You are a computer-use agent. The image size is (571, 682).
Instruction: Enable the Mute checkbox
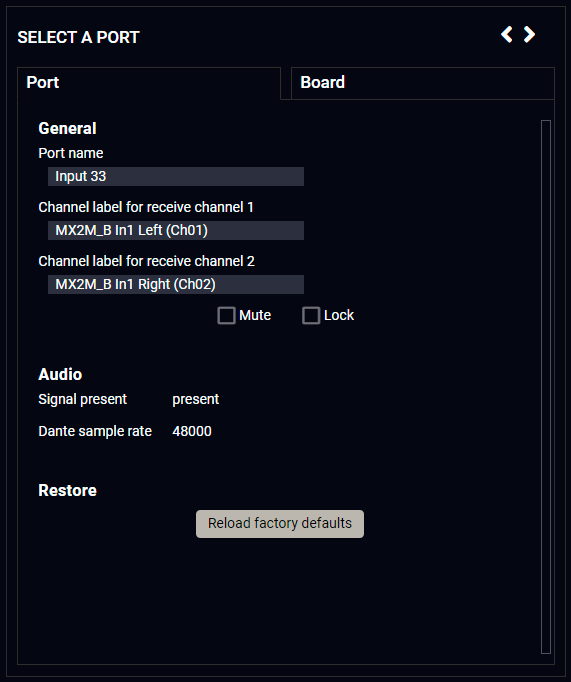226,315
